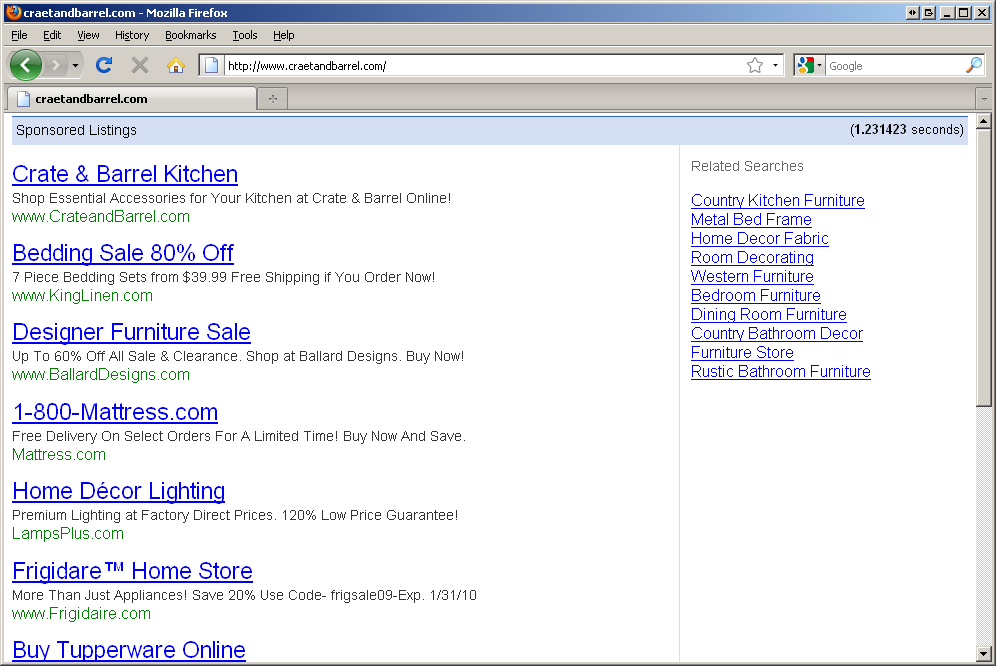
Task: Minimize the Firefox window
Action: (x=947, y=13)
